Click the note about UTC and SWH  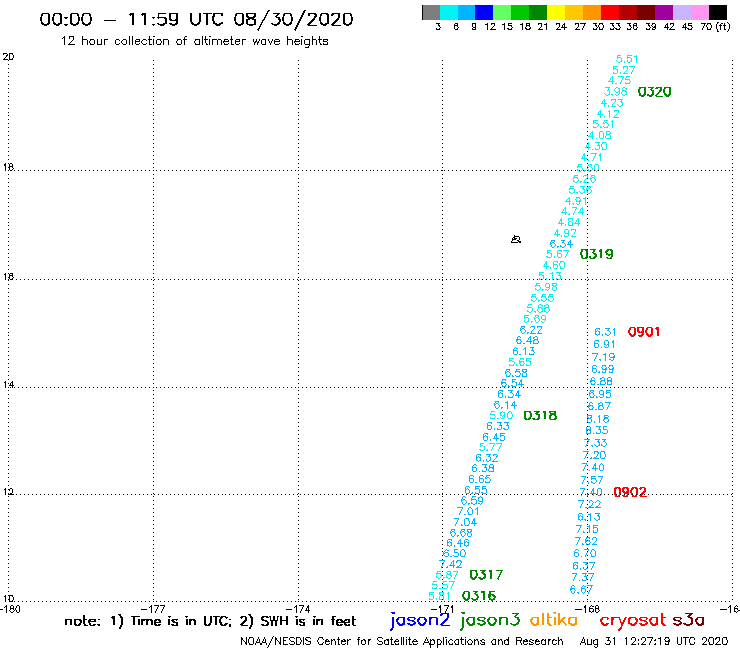(x=210, y=621)
